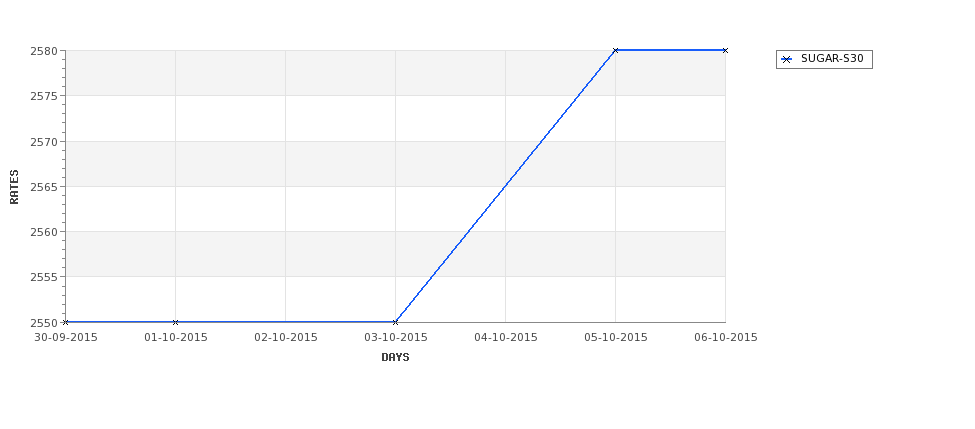Click the 2550 y-axis value label

pyautogui.click(x=44, y=323)
